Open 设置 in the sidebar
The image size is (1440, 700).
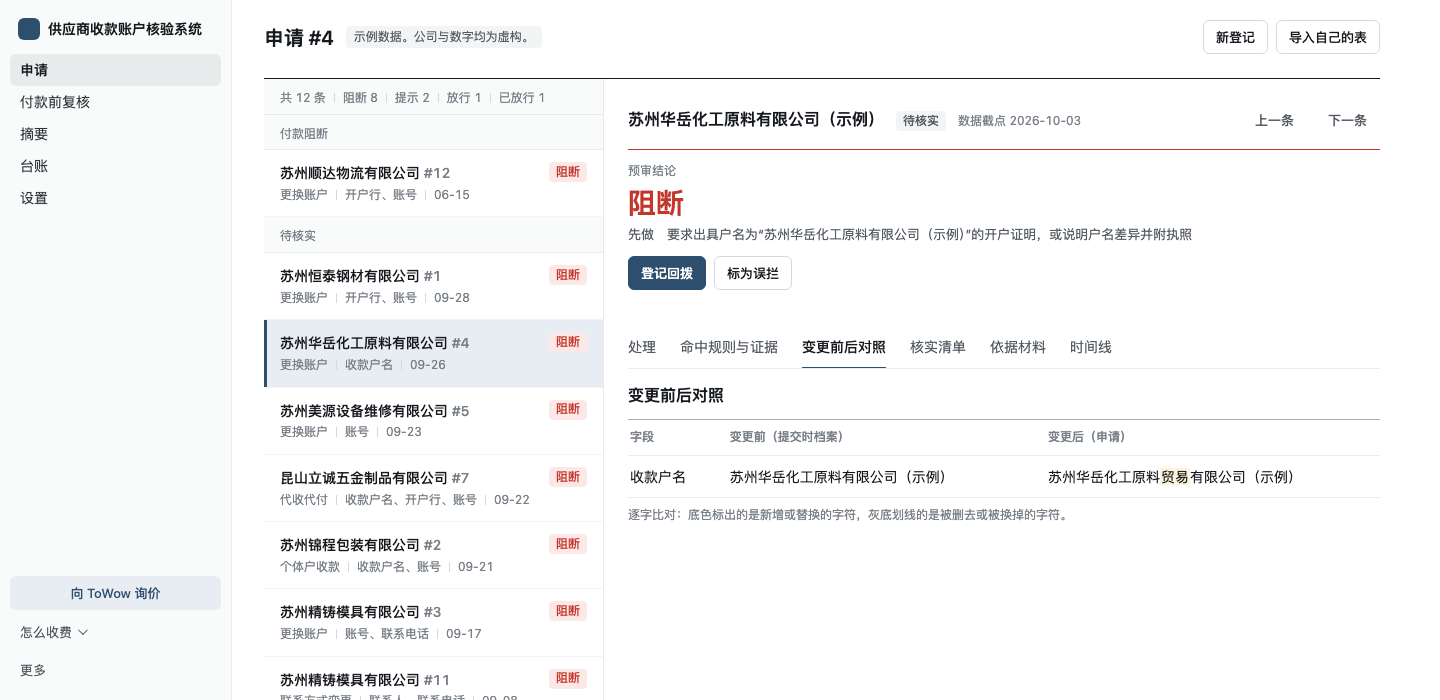coord(115,198)
